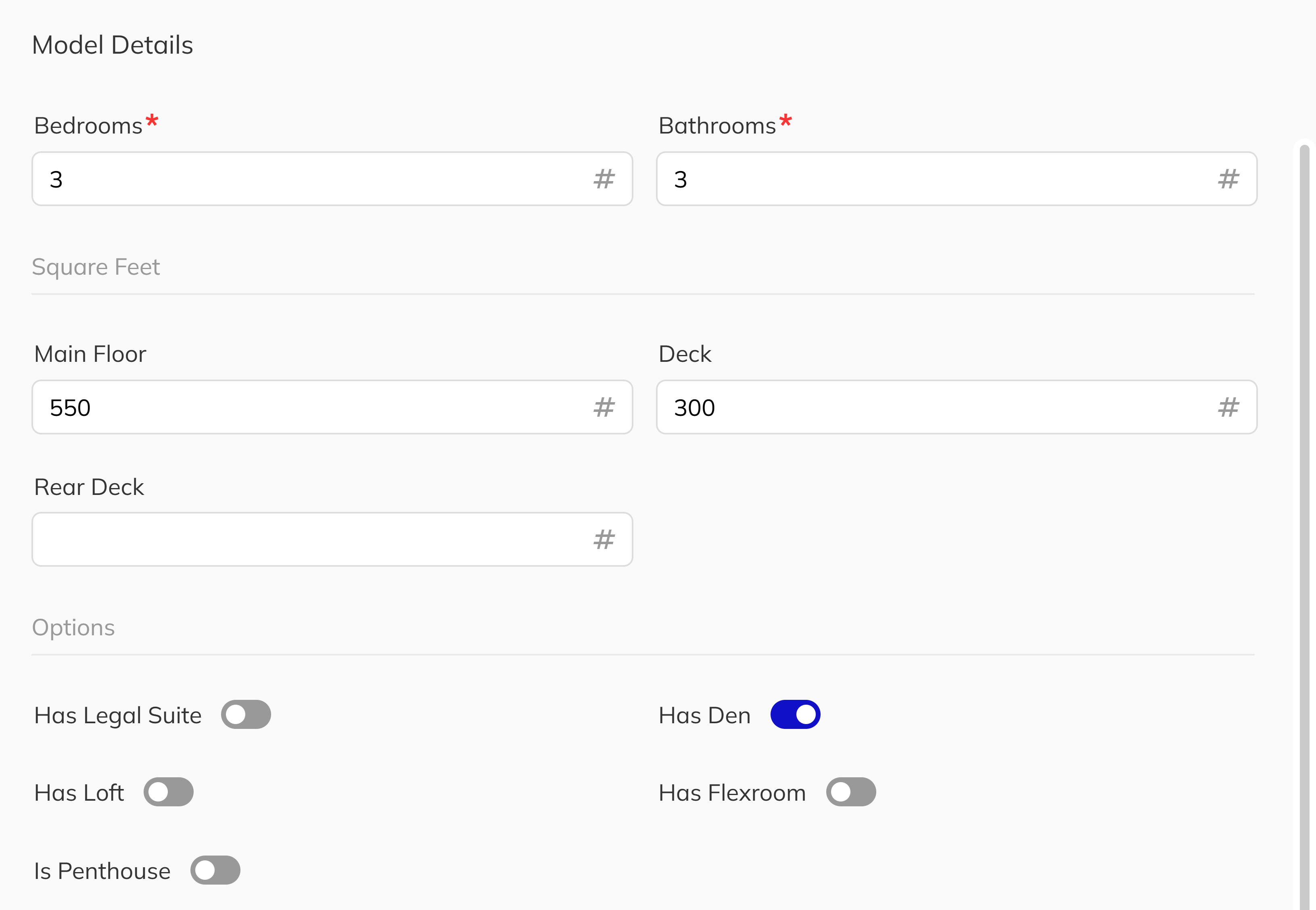Click the hash icon in Main Floor field
Viewport: 1316px width, 910px height.
[x=604, y=407]
